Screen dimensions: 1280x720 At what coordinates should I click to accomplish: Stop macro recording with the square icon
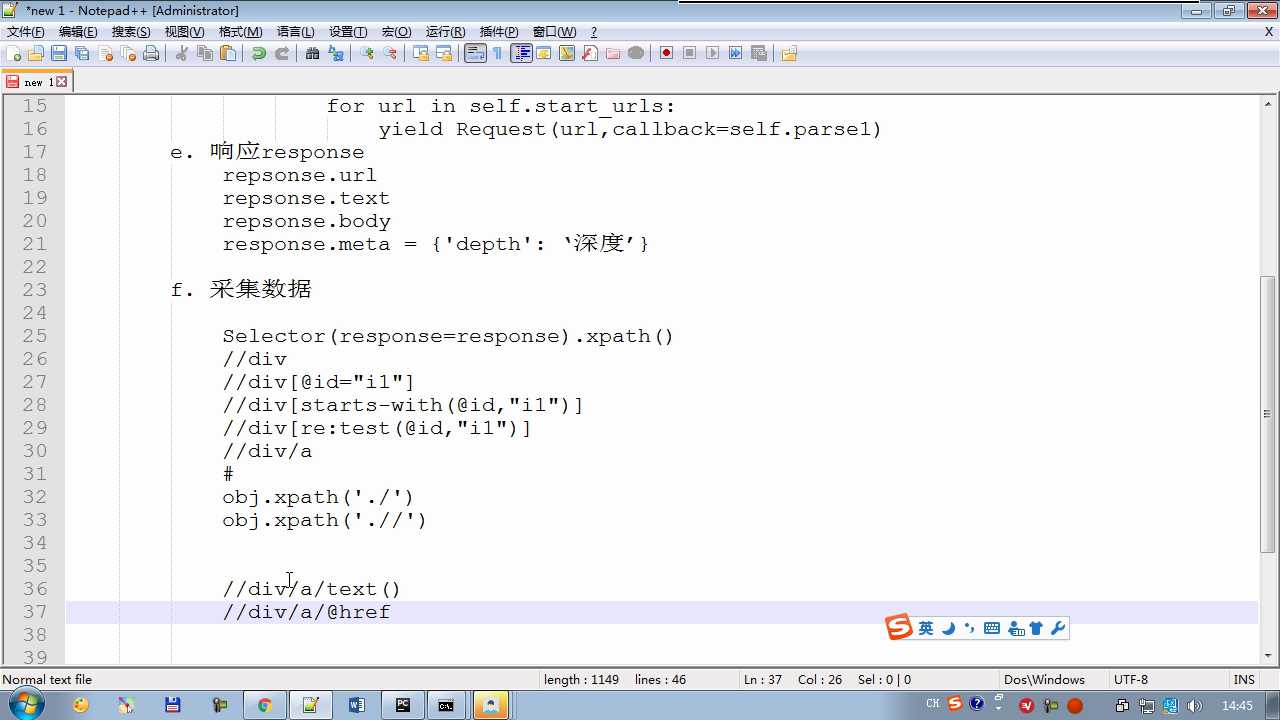[x=689, y=54]
